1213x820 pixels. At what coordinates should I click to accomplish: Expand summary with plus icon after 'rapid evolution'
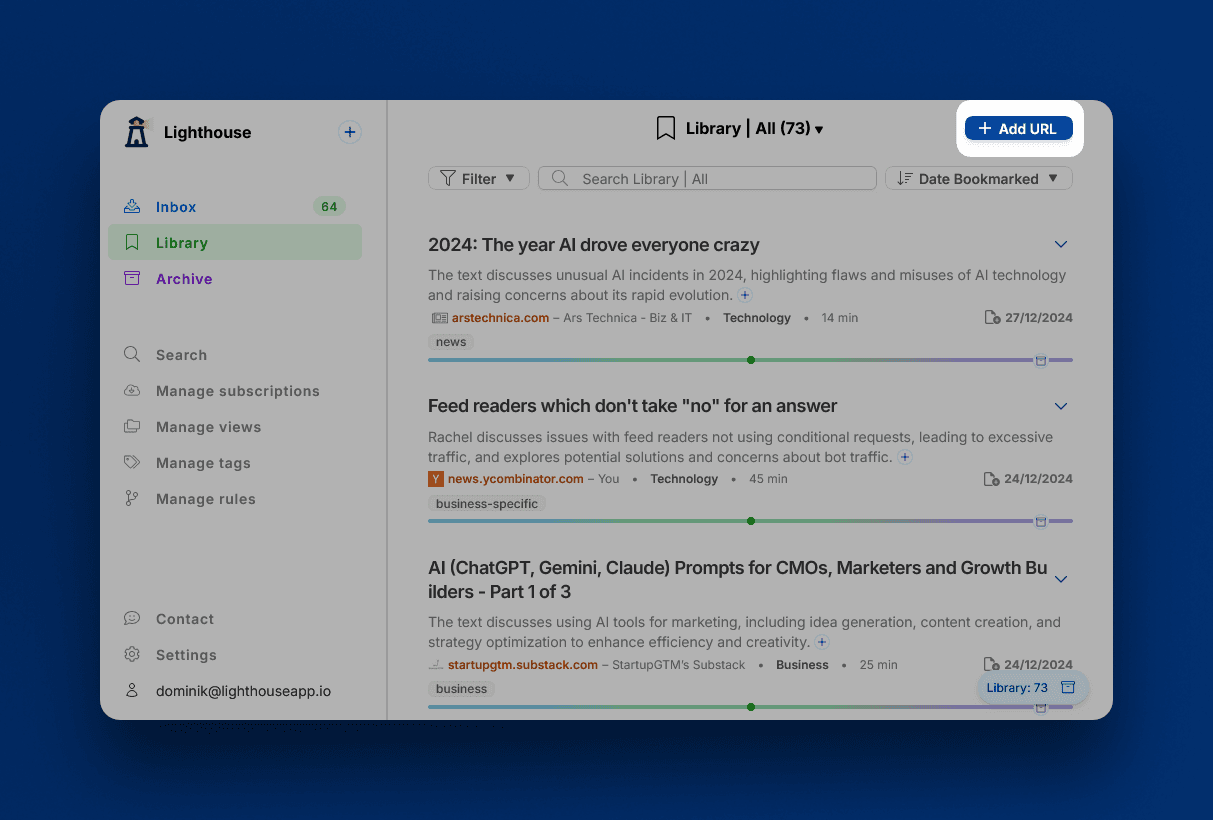[x=745, y=295]
